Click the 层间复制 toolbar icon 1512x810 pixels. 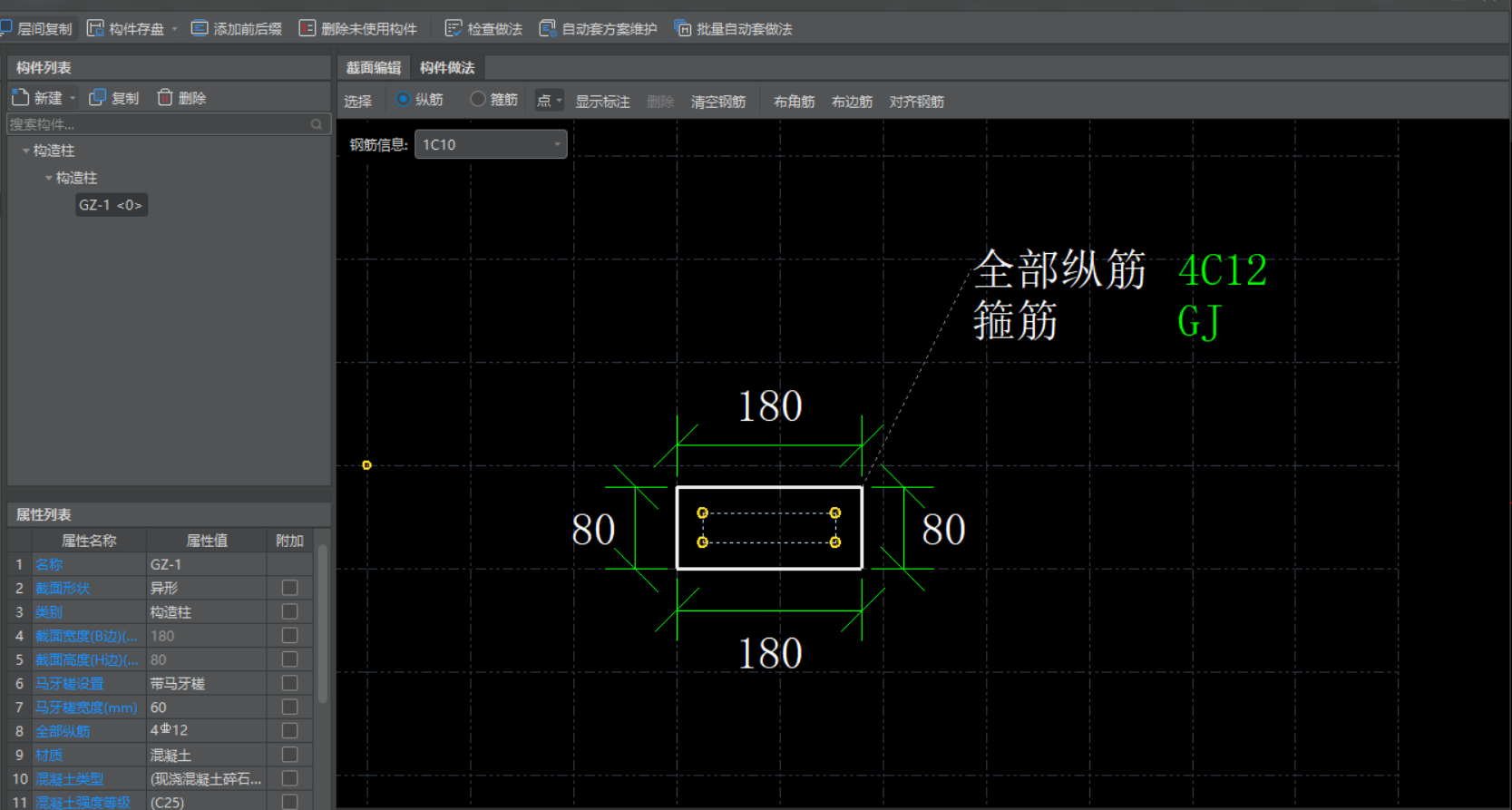[5, 29]
